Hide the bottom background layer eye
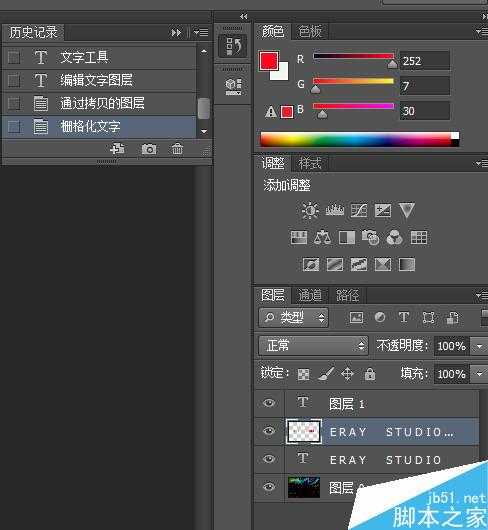Screen dimensions: 488x530 coord(269,486)
